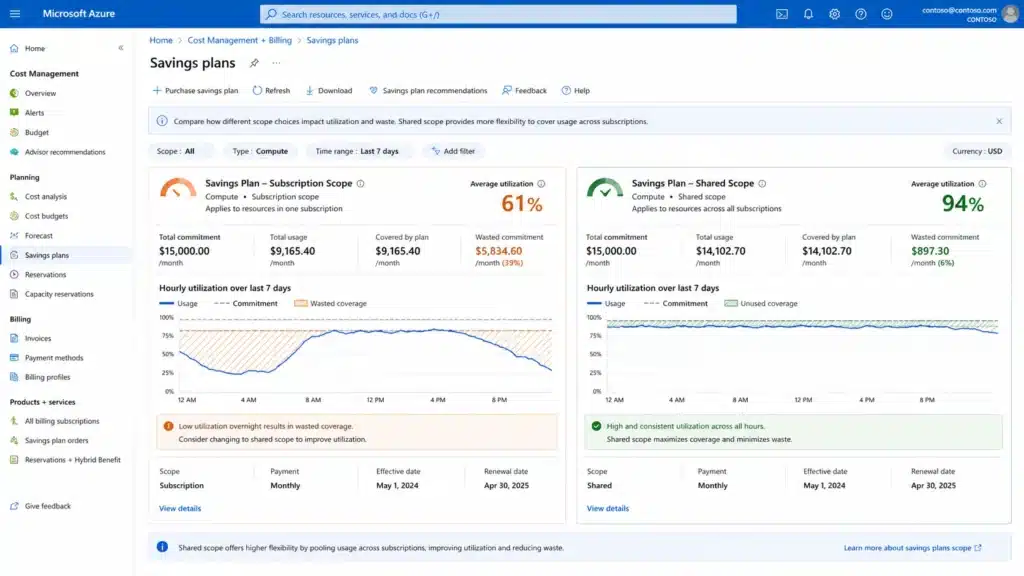Open the Type : Compute filter
This screenshot has height=576, width=1024.
(x=260, y=151)
